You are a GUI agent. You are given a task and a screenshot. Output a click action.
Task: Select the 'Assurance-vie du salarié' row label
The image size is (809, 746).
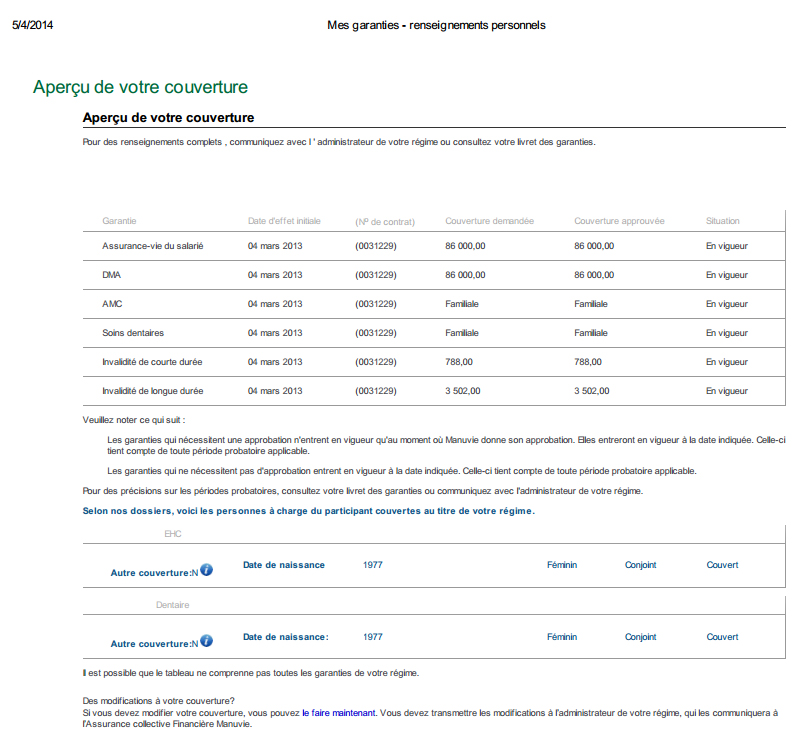coord(152,246)
